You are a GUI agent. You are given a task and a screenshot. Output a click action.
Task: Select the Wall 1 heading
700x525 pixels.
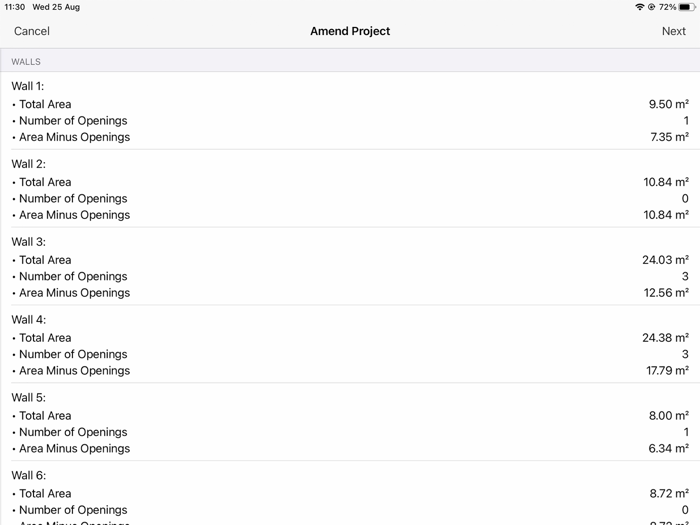pos(28,86)
